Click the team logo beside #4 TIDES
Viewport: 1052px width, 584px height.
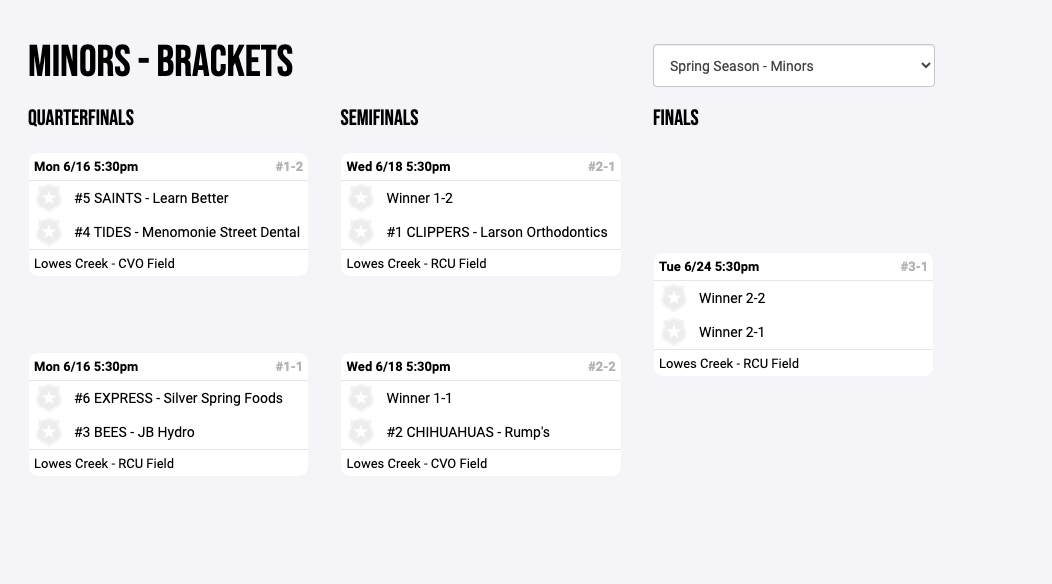49,232
